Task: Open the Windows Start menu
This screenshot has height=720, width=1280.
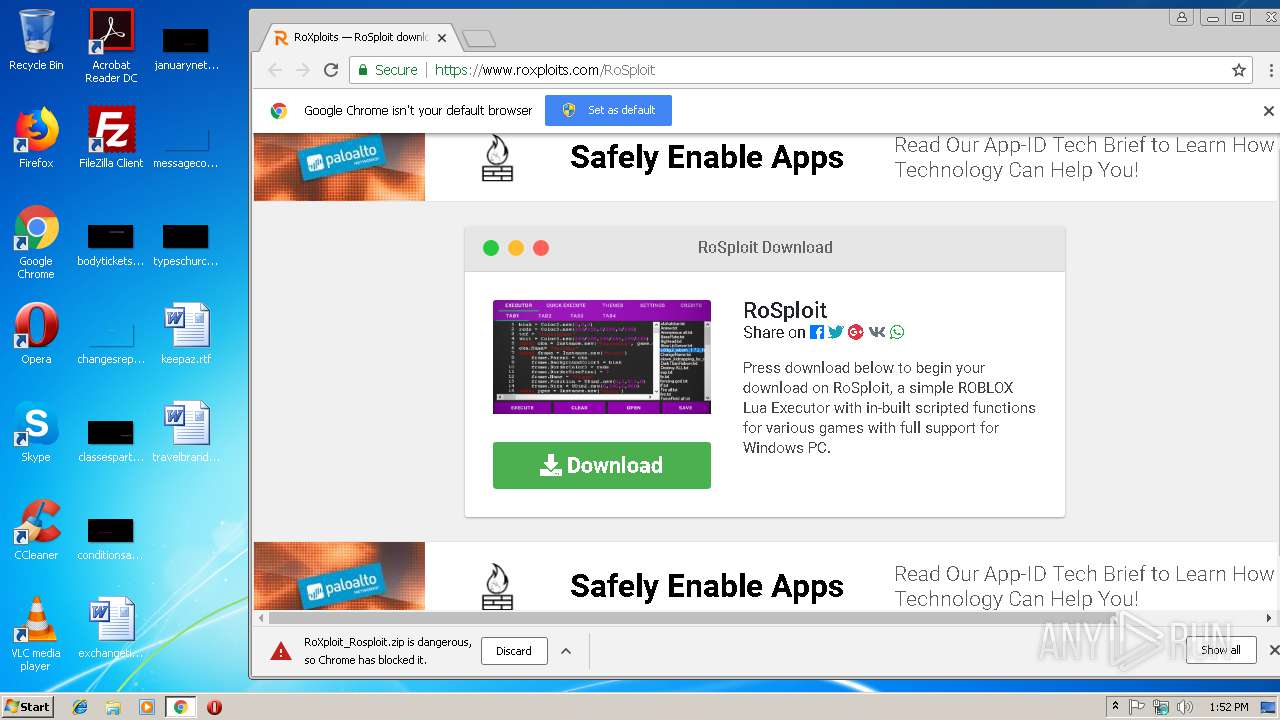Action: [27, 706]
